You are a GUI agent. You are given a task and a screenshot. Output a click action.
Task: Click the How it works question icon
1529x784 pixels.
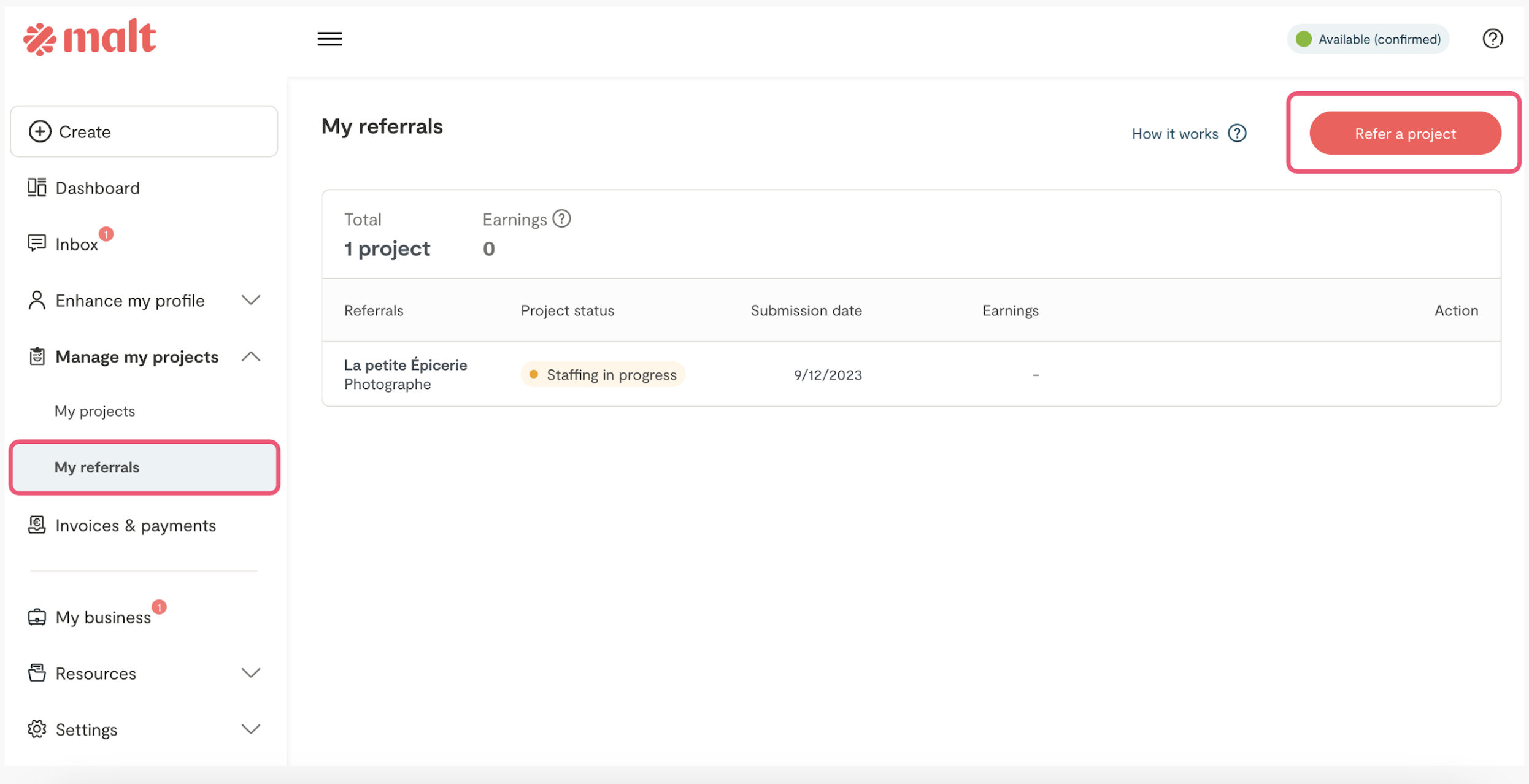tap(1237, 133)
